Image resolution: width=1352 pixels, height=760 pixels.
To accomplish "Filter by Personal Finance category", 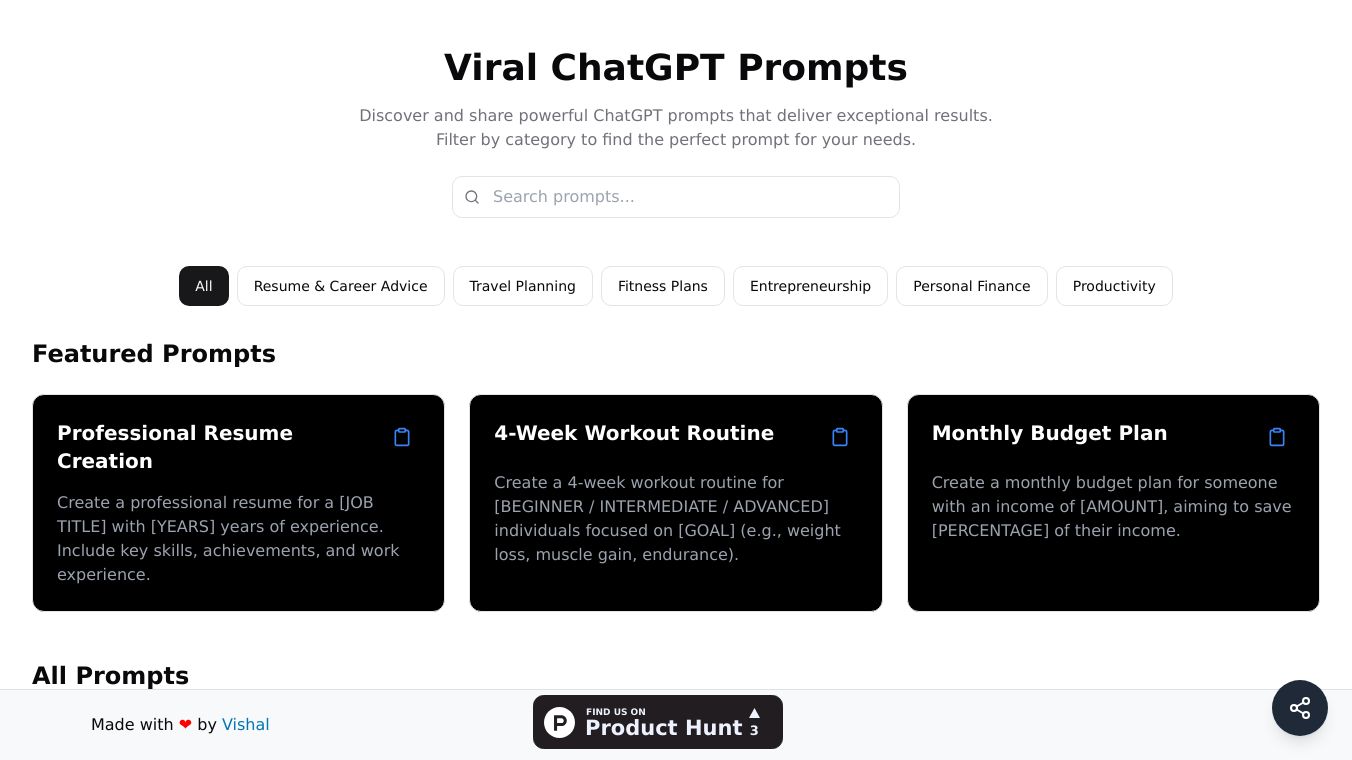I will (971, 286).
